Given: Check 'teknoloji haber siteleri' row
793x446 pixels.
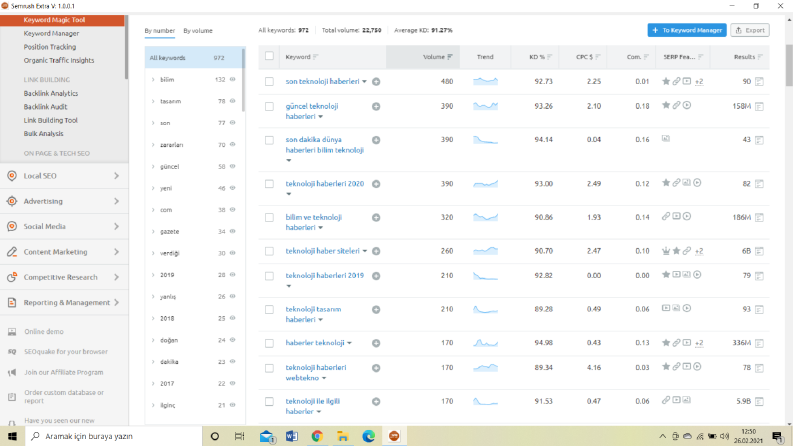Looking at the screenshot, I should (x=269, y=251).
